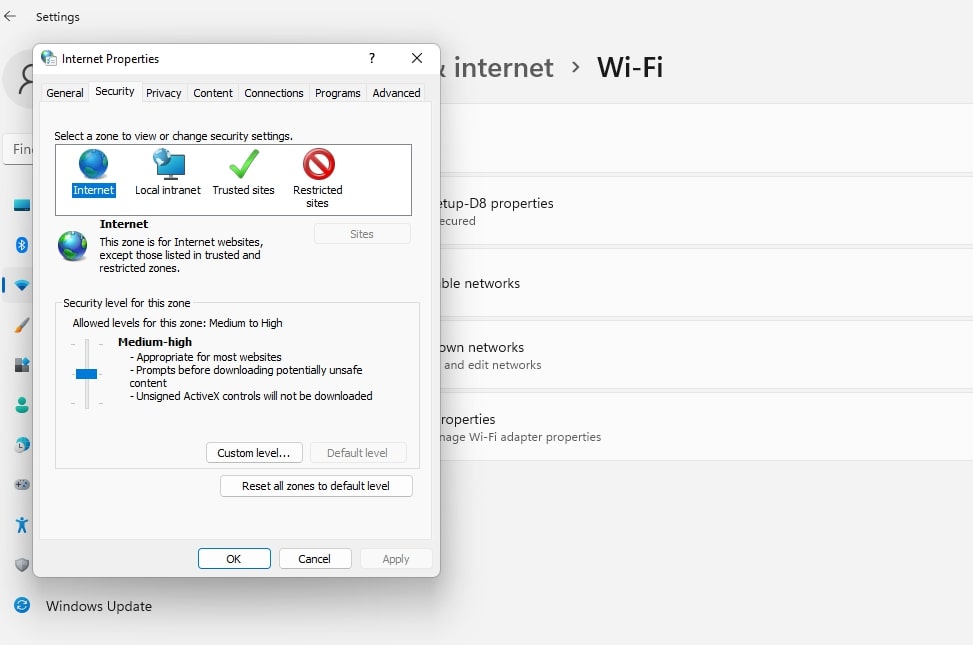Select the Internet zone globe icon

[x=94, y=165]
